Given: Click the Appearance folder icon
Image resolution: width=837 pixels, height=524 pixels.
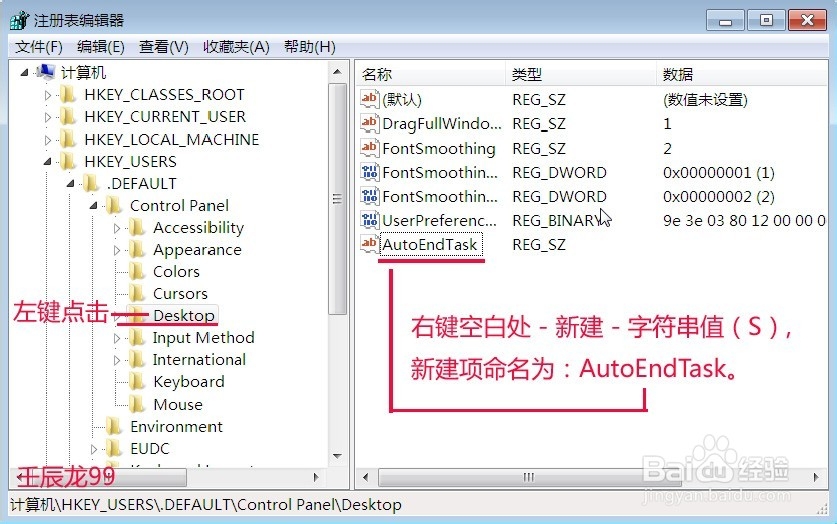Looking at the screenshot, I should tap(137, 249).
